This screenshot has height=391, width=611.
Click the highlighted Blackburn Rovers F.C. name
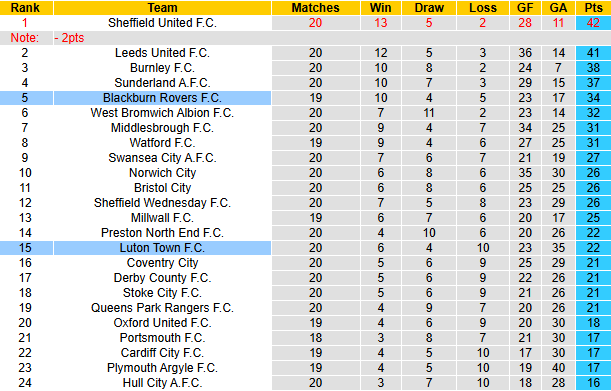tap(162, 98)
